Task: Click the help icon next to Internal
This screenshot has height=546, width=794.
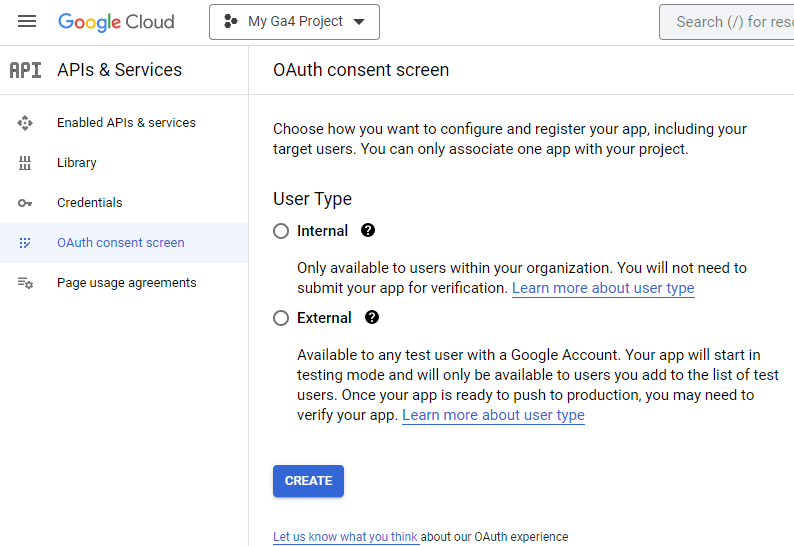Action: coord(368,230)
